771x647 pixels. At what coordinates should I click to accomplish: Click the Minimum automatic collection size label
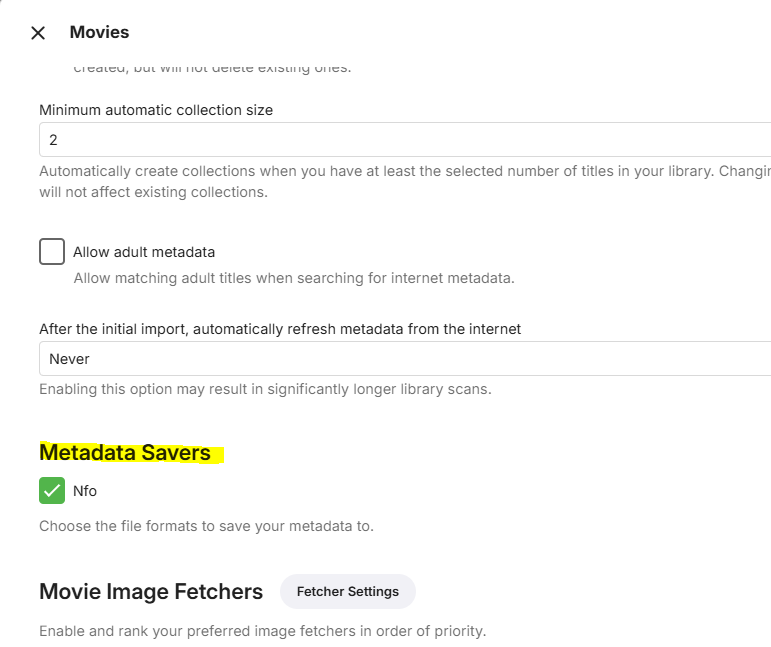tap(156, 110)
